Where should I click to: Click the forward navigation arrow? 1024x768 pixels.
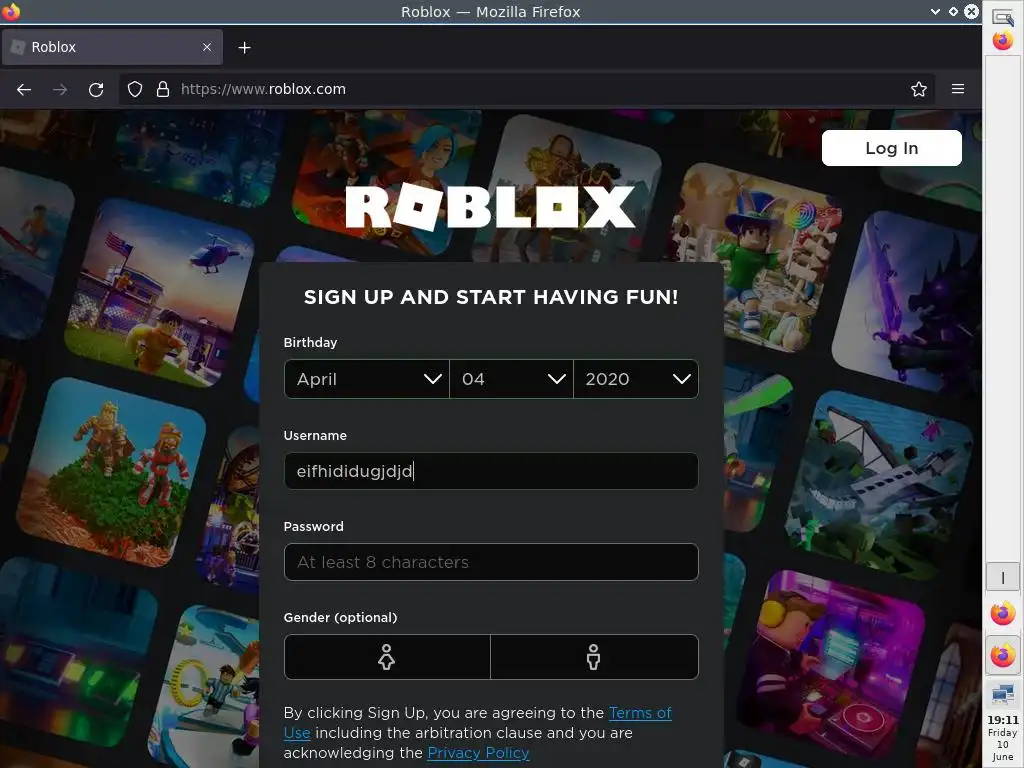click(x=60, y=89)
